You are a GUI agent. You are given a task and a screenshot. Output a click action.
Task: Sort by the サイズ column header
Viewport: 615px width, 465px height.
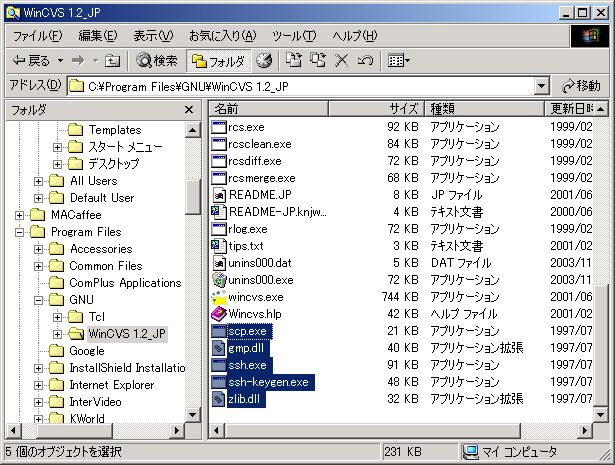tap(377, 109)
